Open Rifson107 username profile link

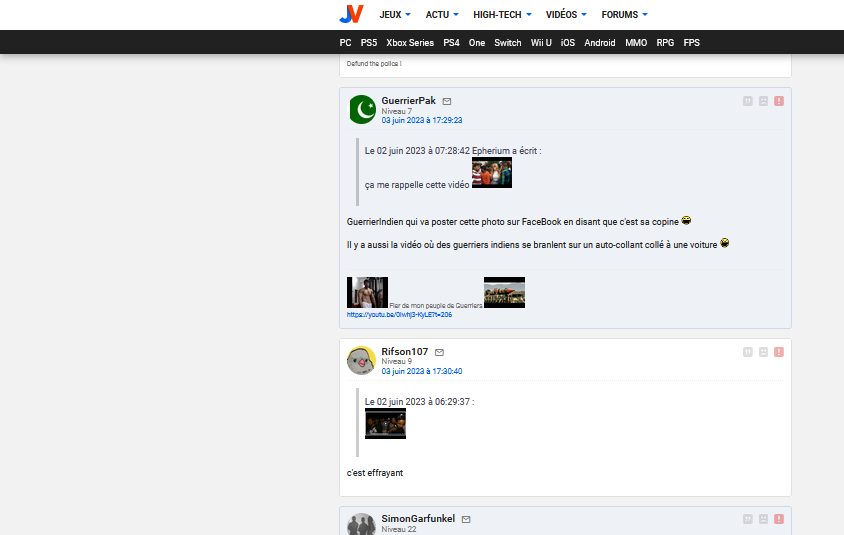(x=405, y=351)
